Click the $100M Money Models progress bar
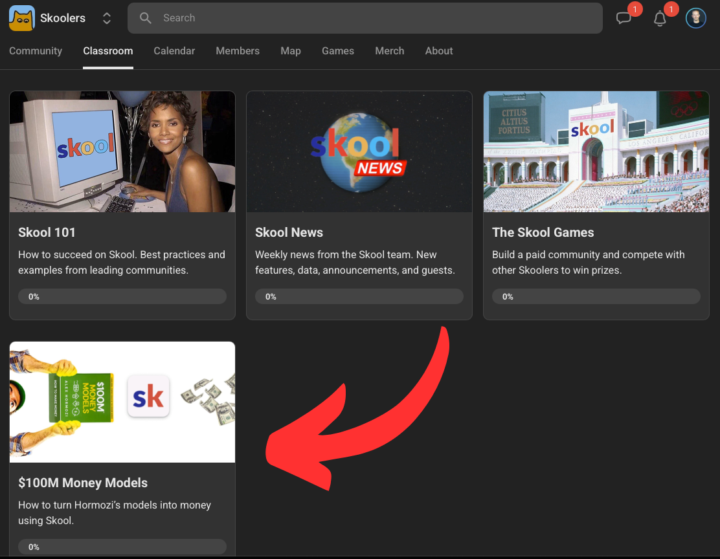The image size is (720, 559). tap(123, 547)
